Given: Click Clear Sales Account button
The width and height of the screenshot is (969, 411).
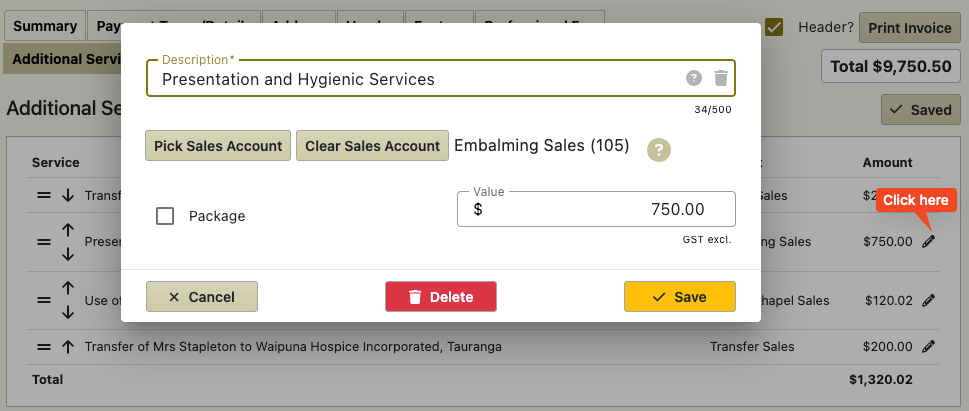Looking at the screenshot, I should pyautogui.click(x=373, y=146).
